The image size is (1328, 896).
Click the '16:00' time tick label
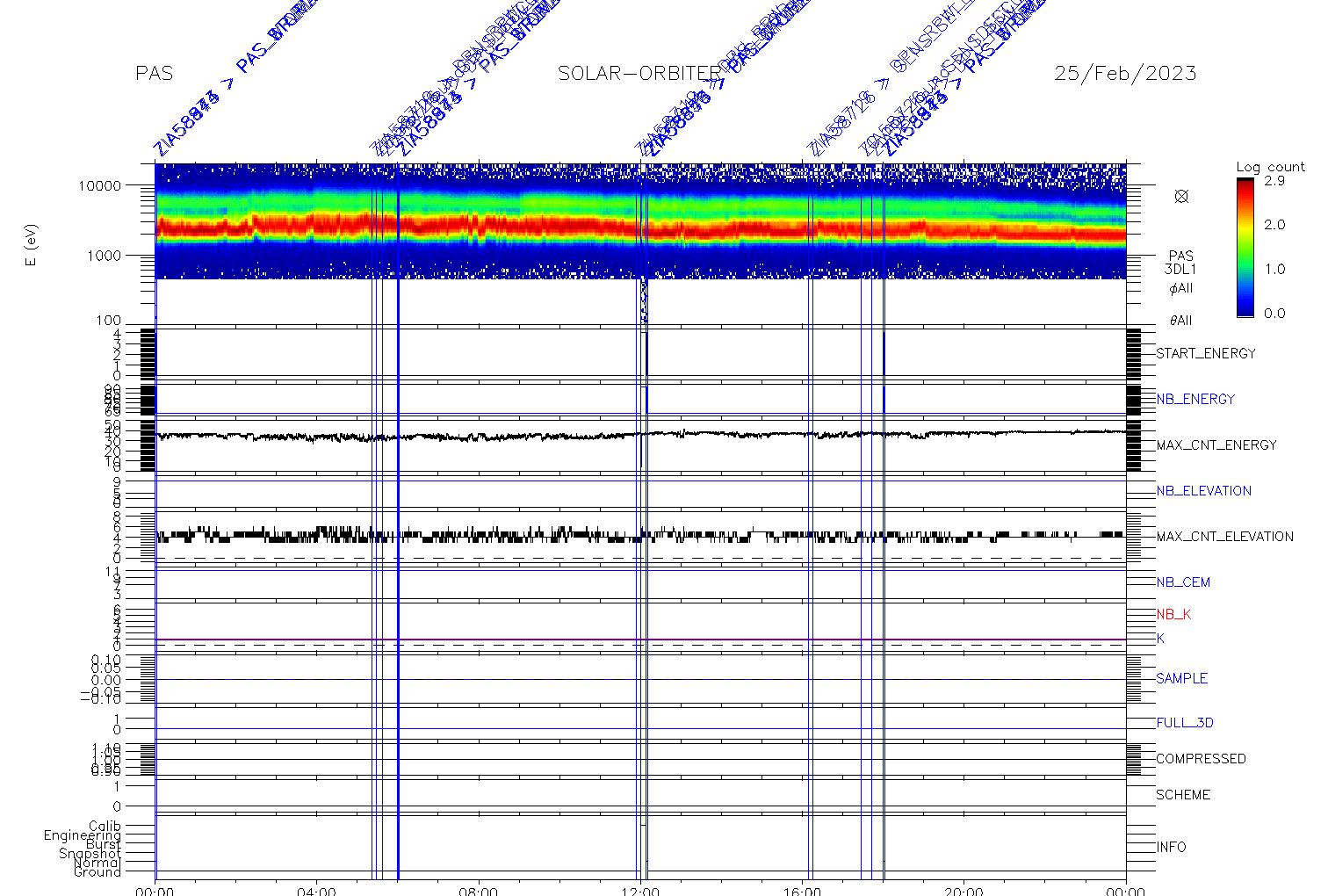(802, 892)
